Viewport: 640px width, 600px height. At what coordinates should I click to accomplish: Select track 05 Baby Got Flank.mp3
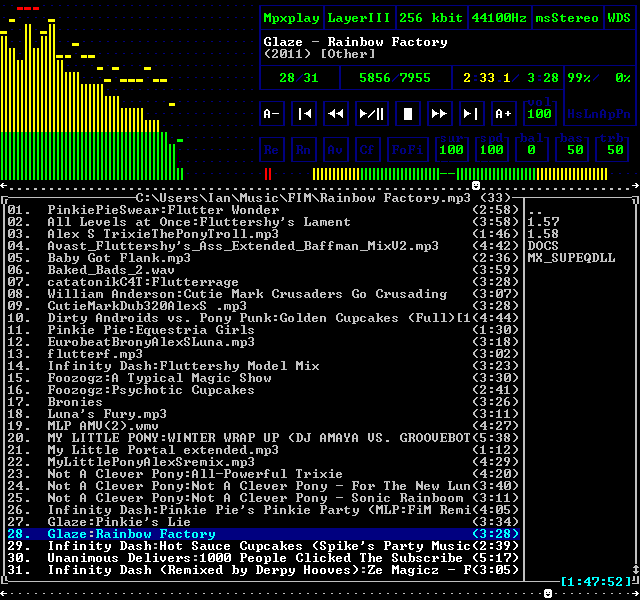263,258
